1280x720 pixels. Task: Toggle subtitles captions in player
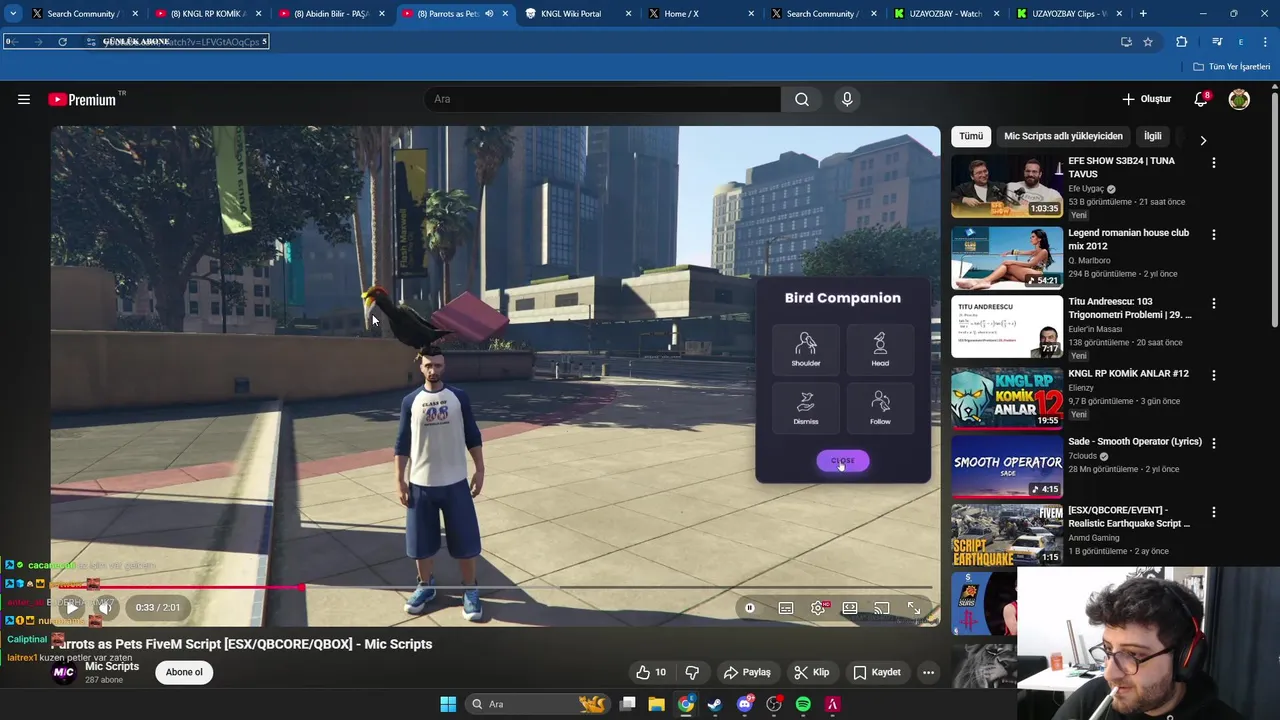pyautogui.click(x=786, y=607)
